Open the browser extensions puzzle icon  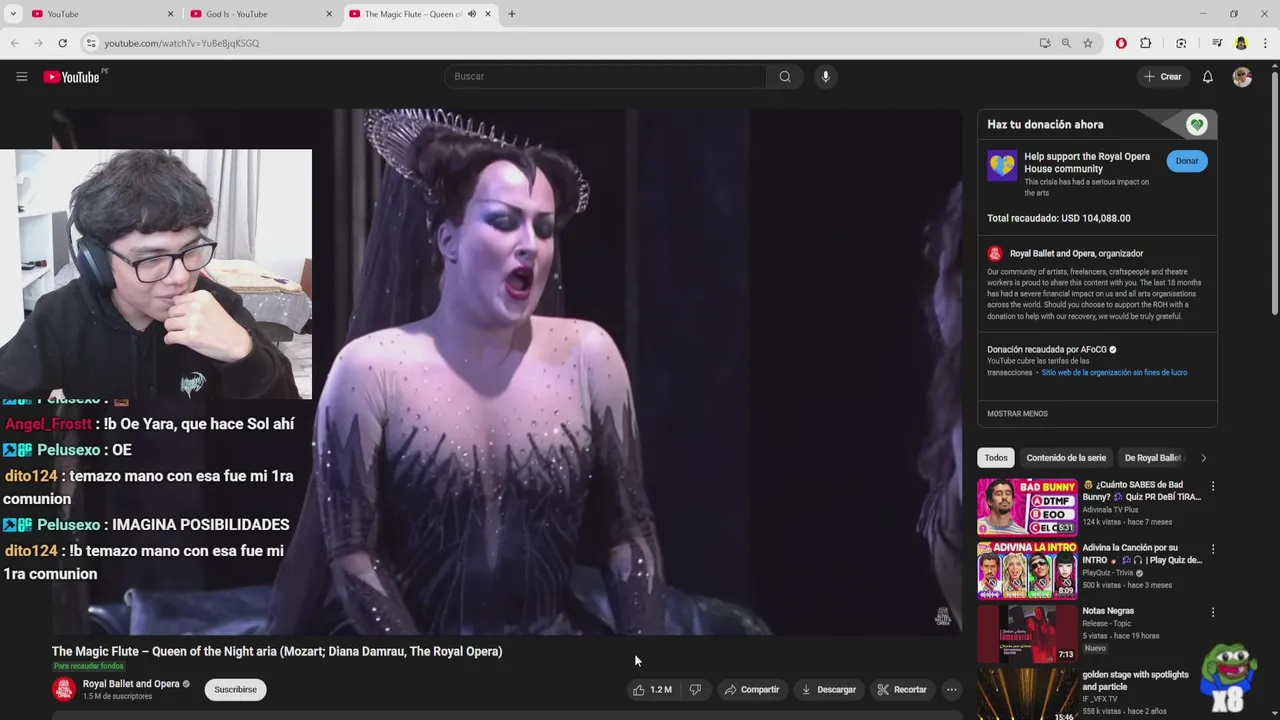point(1146,43)
